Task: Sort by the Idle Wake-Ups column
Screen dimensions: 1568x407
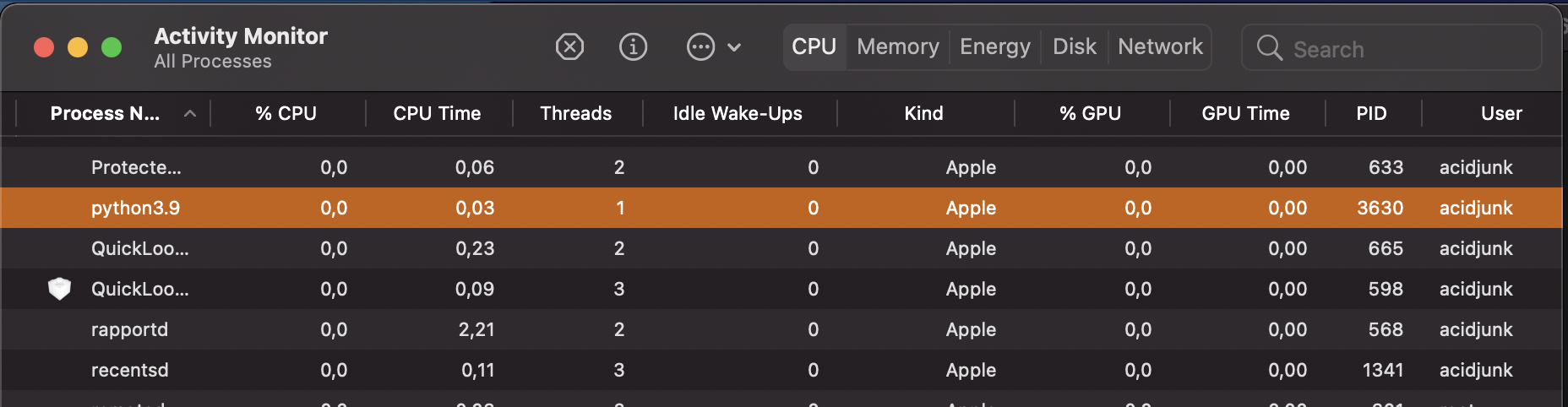Action: coord(738,113)
